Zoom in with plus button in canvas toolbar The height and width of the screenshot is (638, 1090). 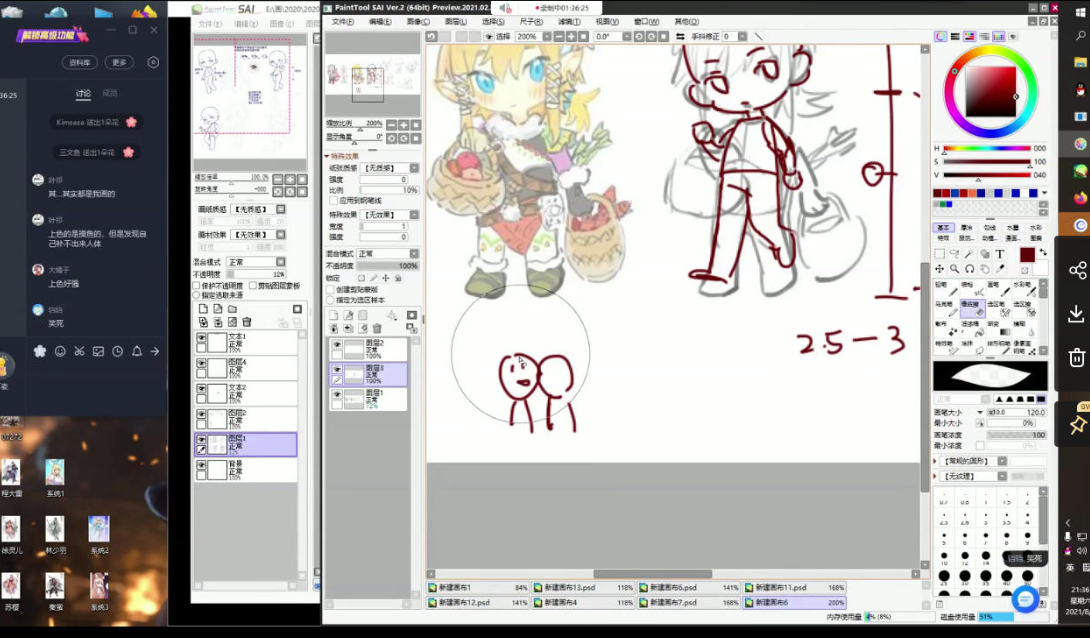point(571,36)
